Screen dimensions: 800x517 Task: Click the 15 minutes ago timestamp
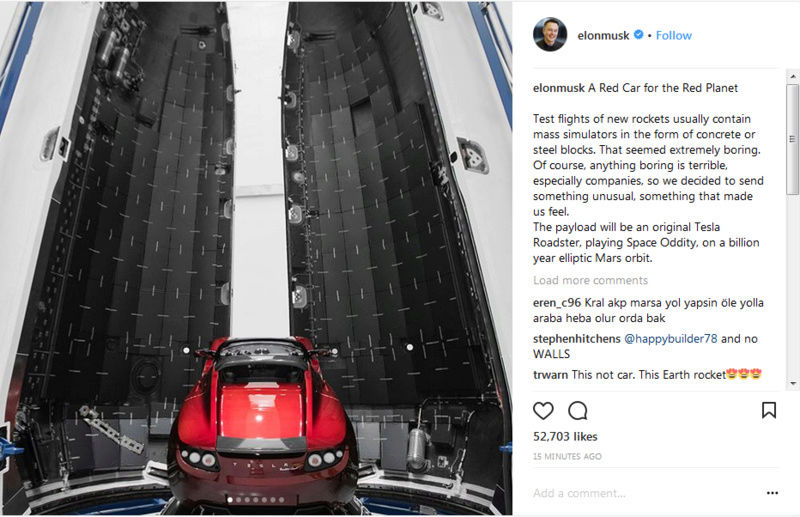tap(567, 456)
